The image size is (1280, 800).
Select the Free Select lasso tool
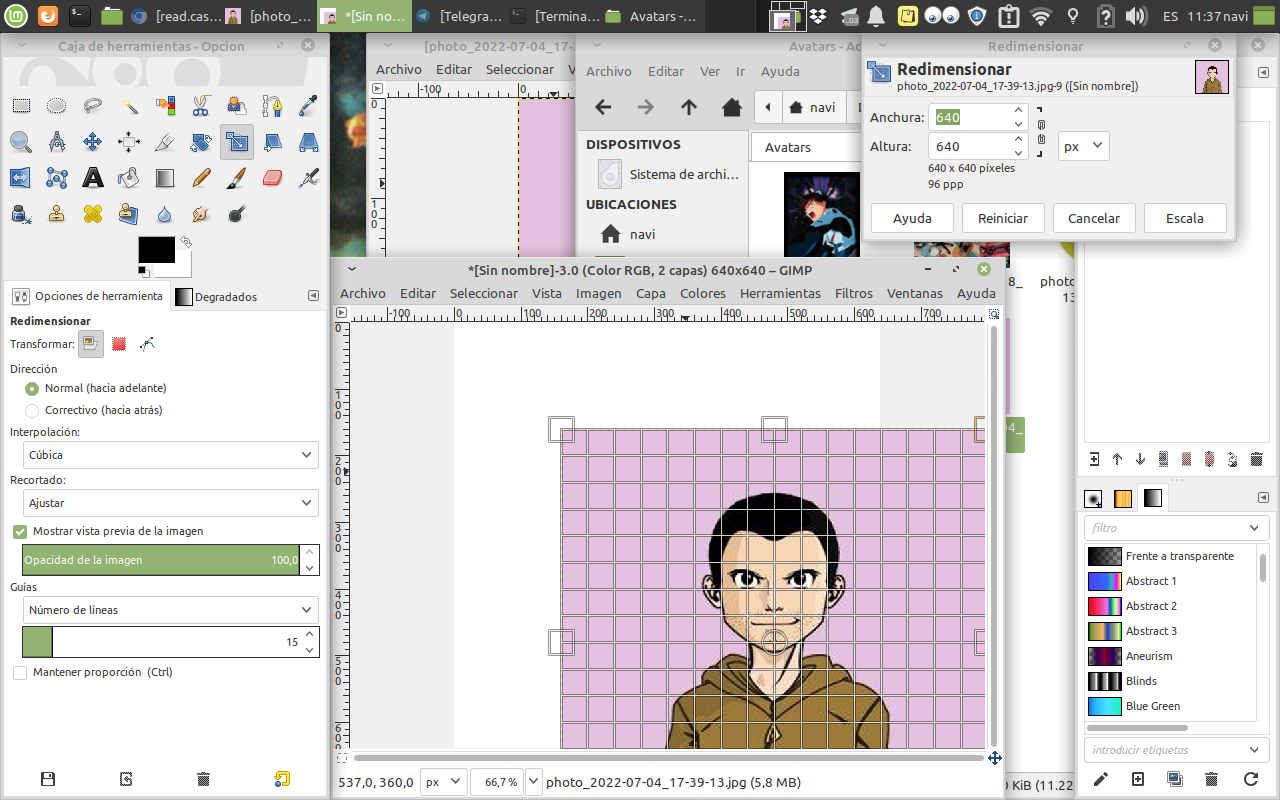pyautogui.click(x=93, y=106)
